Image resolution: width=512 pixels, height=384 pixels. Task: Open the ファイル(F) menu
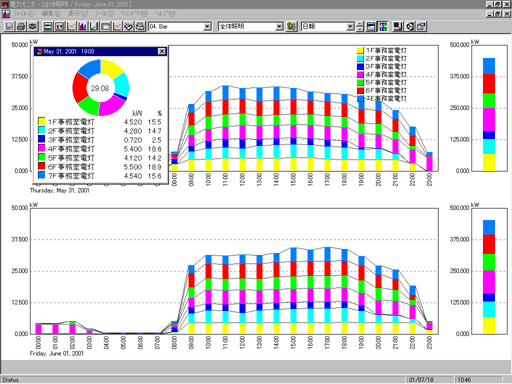coord(24,14)
